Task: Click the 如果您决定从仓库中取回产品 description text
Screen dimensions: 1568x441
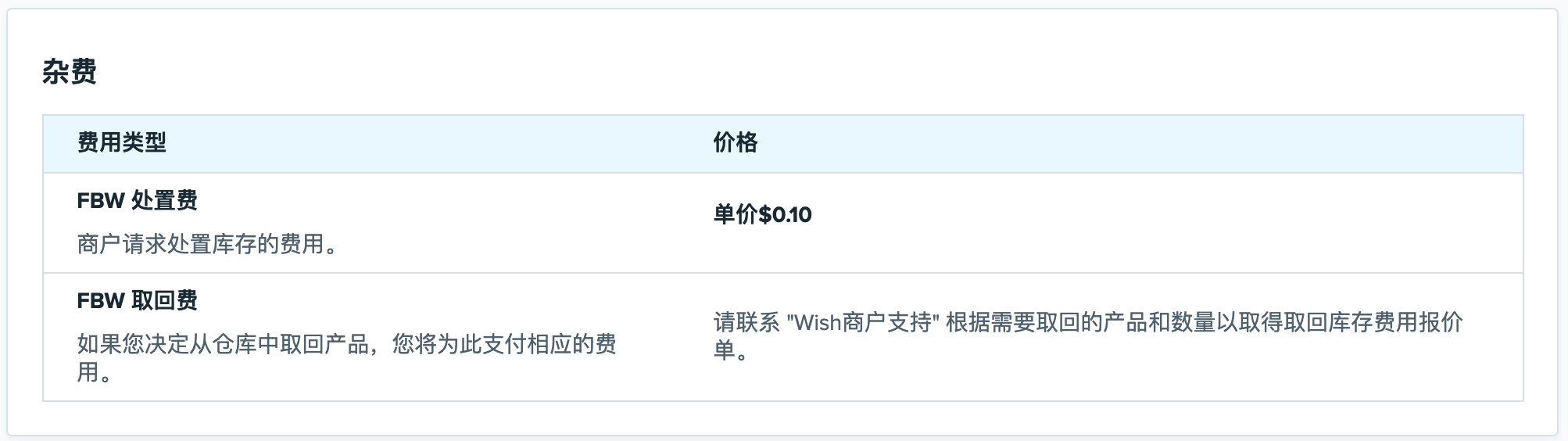Action: (223, 344)
